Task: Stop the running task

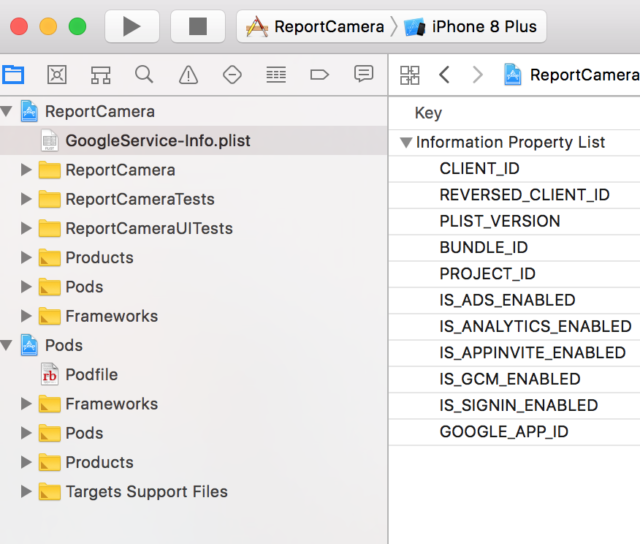Action: click(x=198, y=27)
